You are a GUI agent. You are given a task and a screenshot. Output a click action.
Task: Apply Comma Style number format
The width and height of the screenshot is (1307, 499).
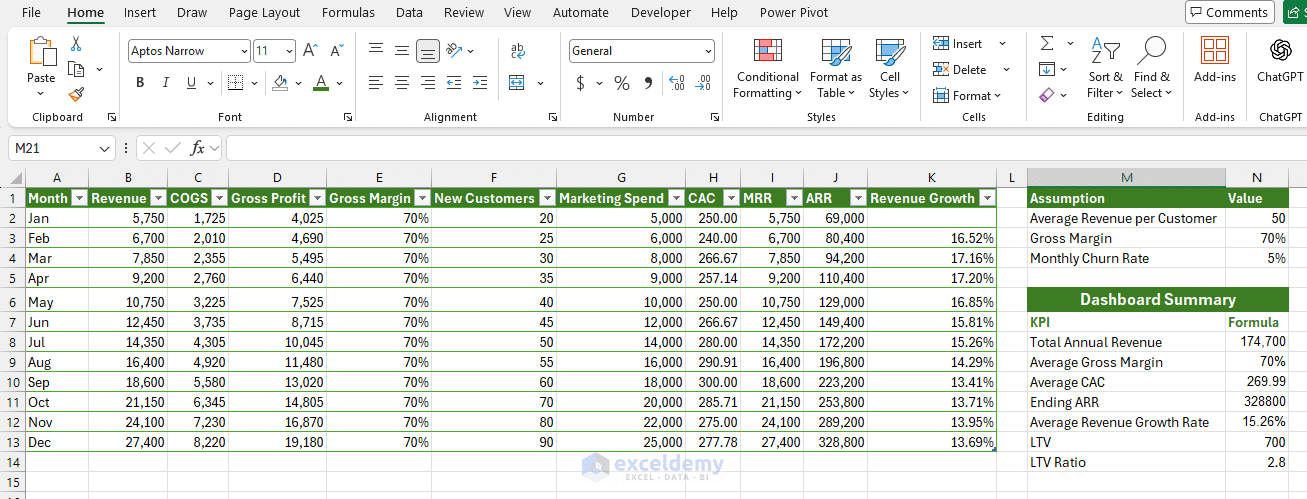point(648,83)
